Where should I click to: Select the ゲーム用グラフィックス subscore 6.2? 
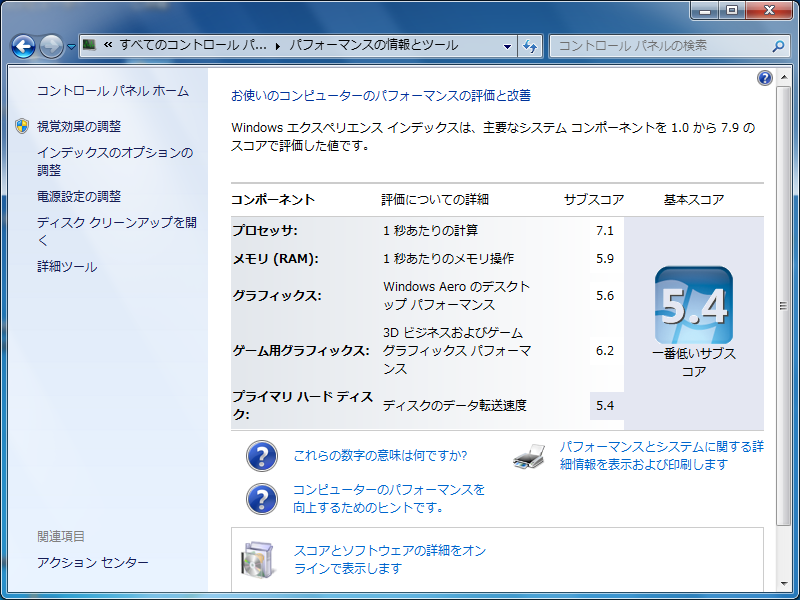point(605,351)
